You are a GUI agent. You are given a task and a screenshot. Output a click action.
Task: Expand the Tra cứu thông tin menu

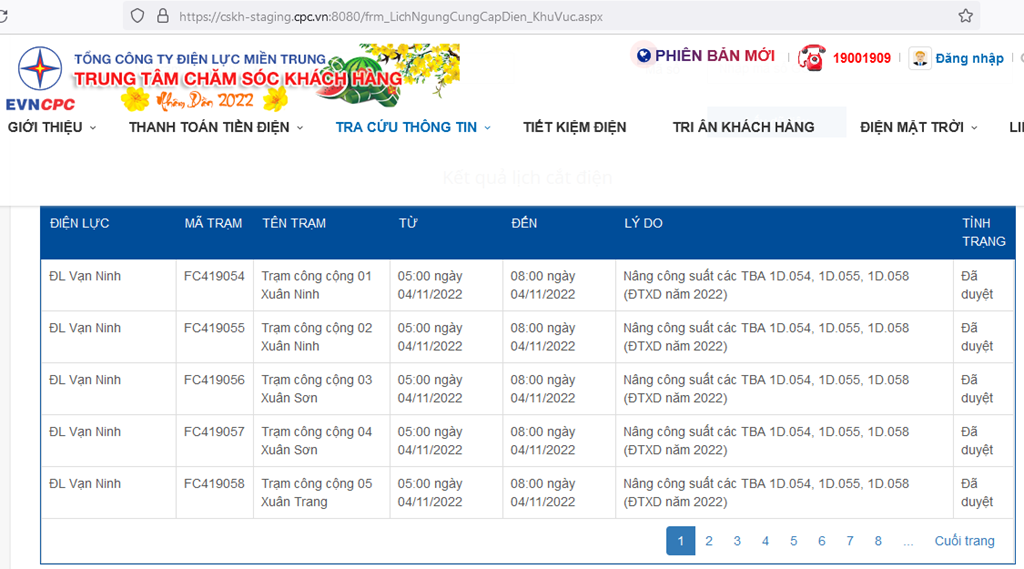coord(413,127)
